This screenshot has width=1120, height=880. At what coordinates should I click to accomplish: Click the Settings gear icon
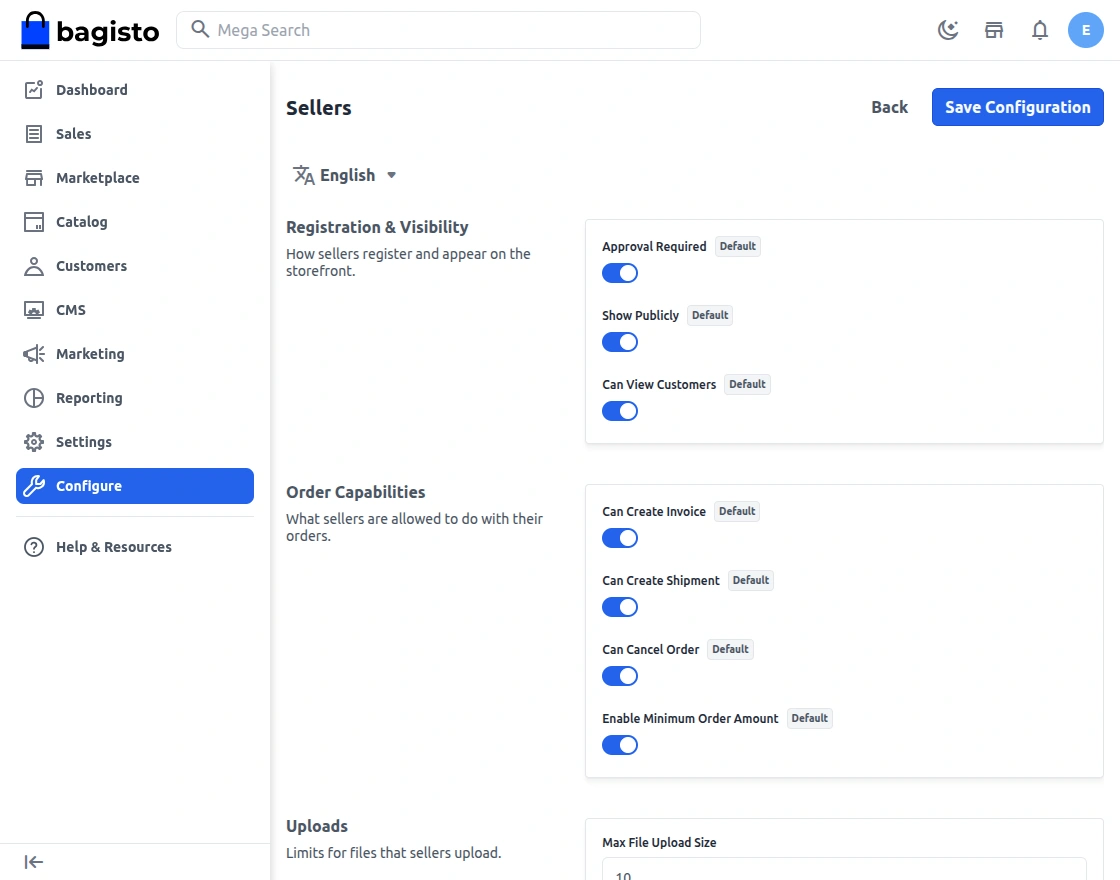coord(34,442)
